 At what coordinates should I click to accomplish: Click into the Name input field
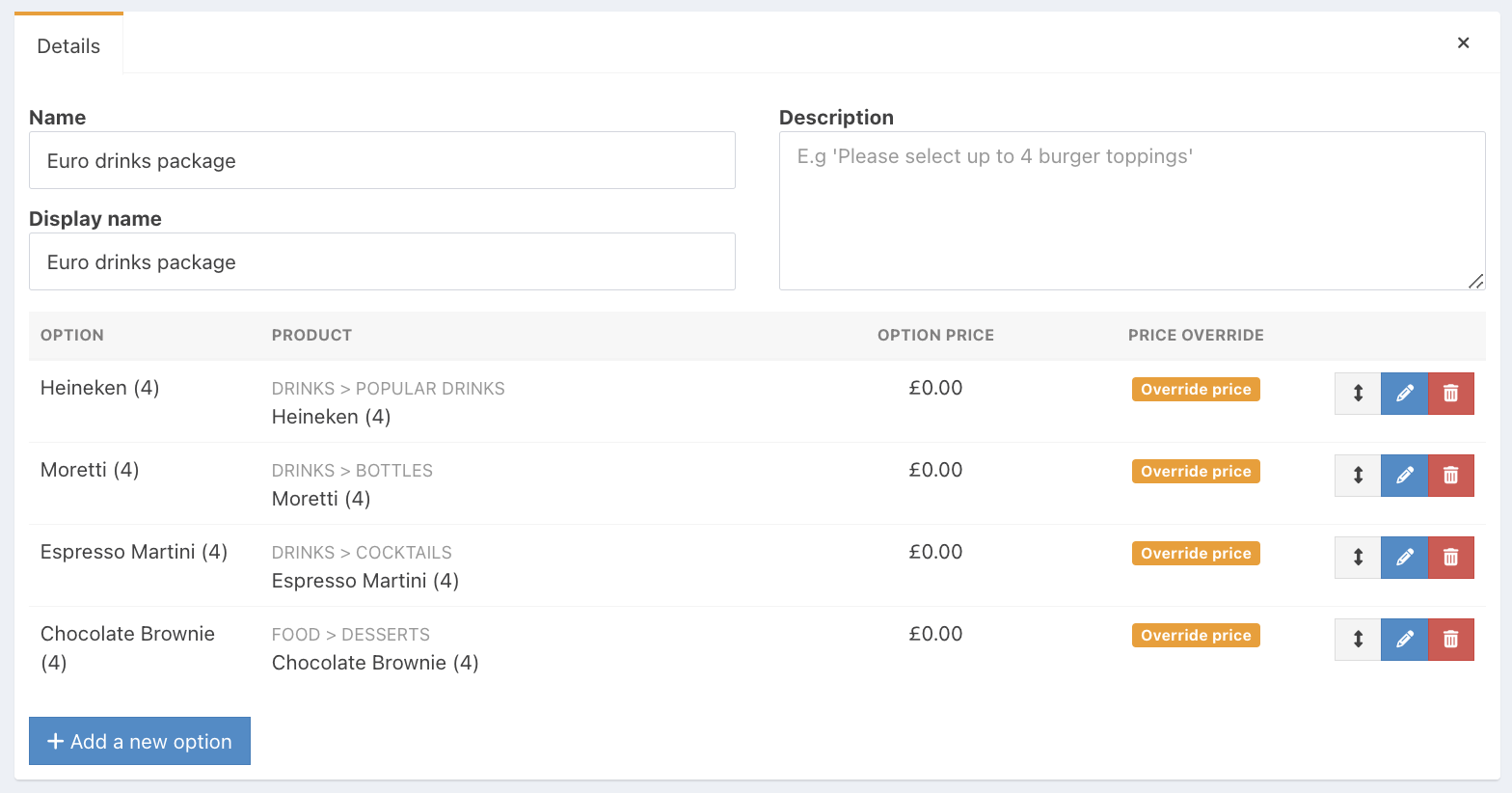pos(382,161)
